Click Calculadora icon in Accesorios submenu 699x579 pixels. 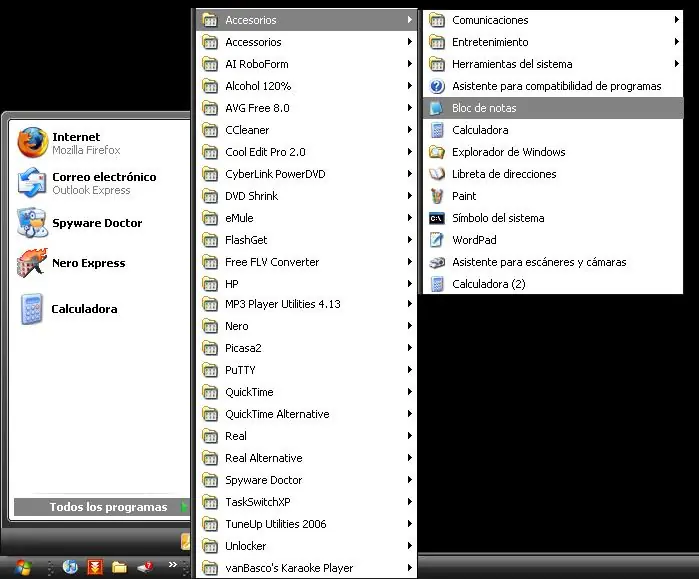[x=437, y=130]
